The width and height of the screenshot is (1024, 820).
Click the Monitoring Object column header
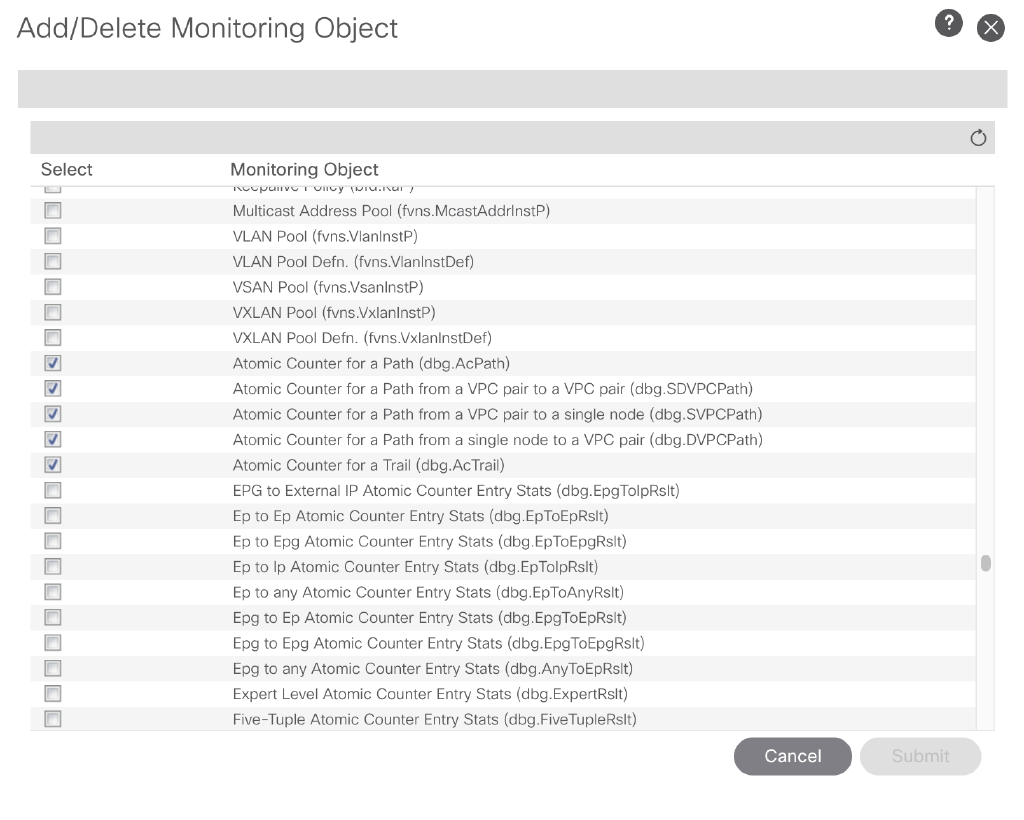(304, 169)
